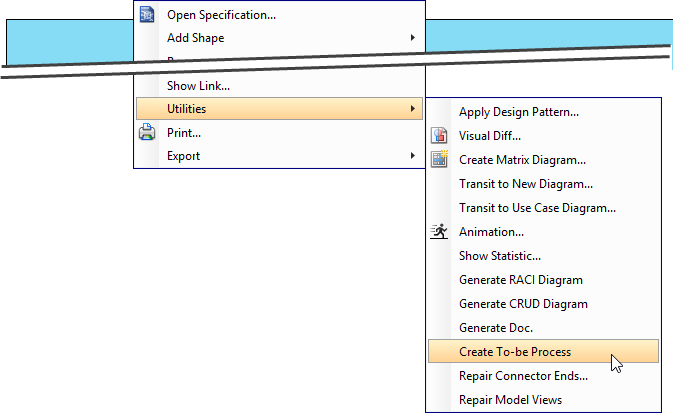The width and height of the screenshot is (673, 413).
Task: Choose Generate CRUD Diagram
Action: 522,304
